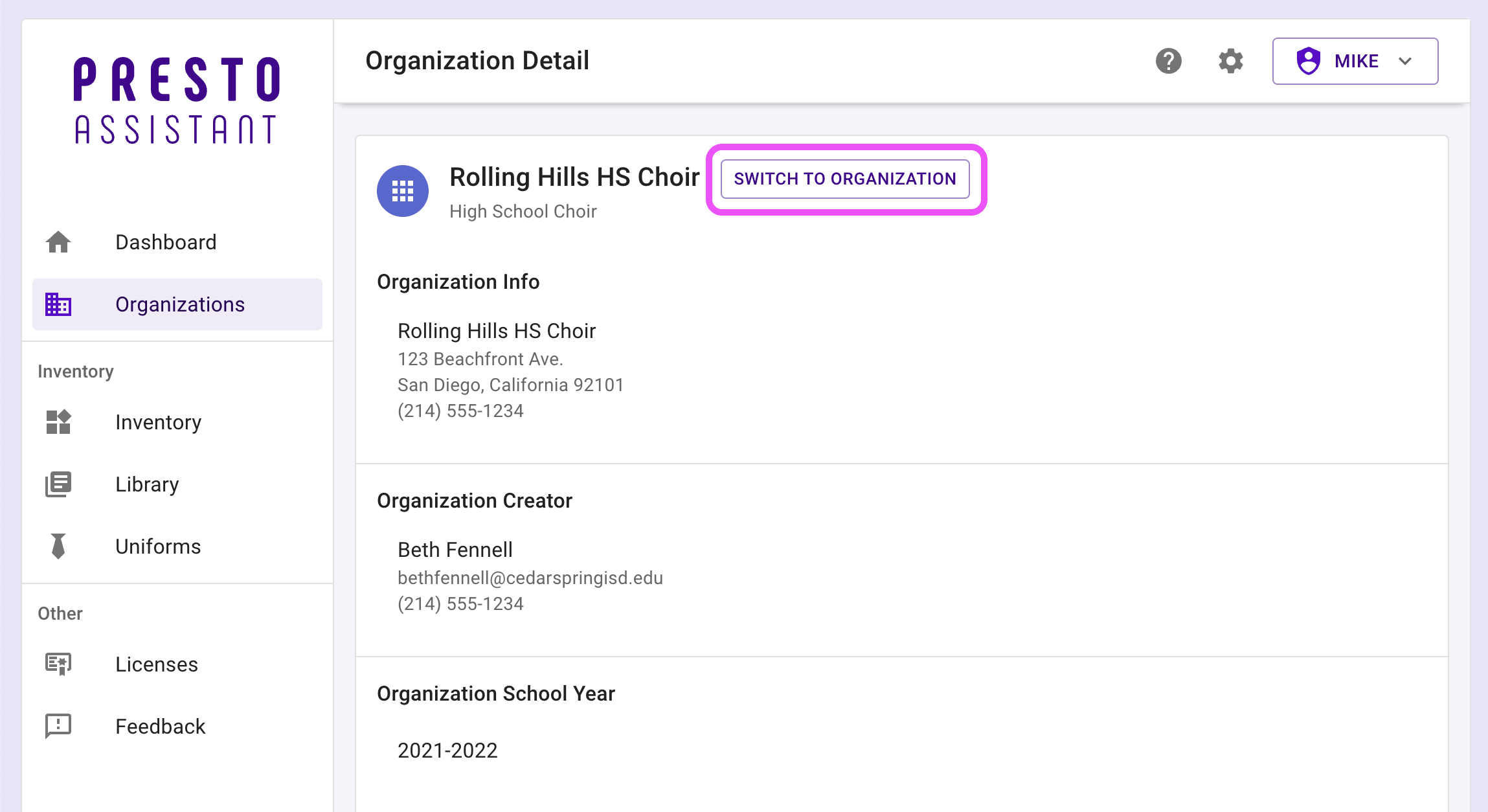Click the shield user icon beside MIKE
The image size is (1488, 812).
pyautogui.click(x=1308, y=61)
